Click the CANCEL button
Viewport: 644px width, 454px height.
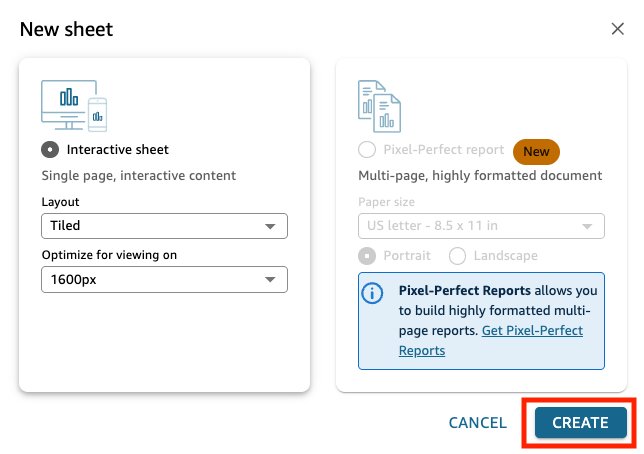(477, 423)
